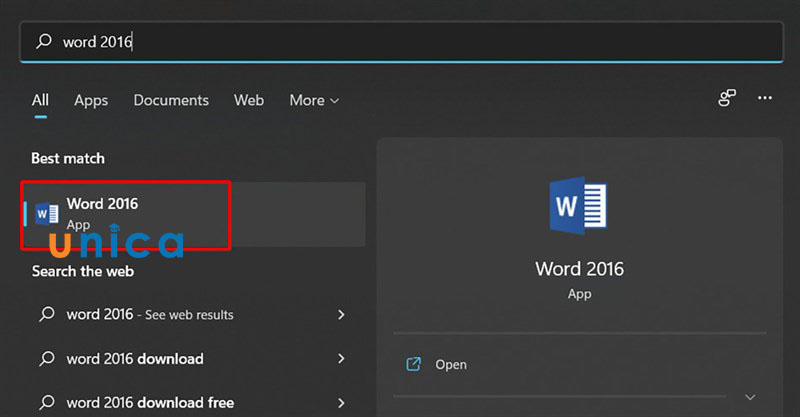
Task: Click the 'Search the web' heading
Action: [83, 271]
